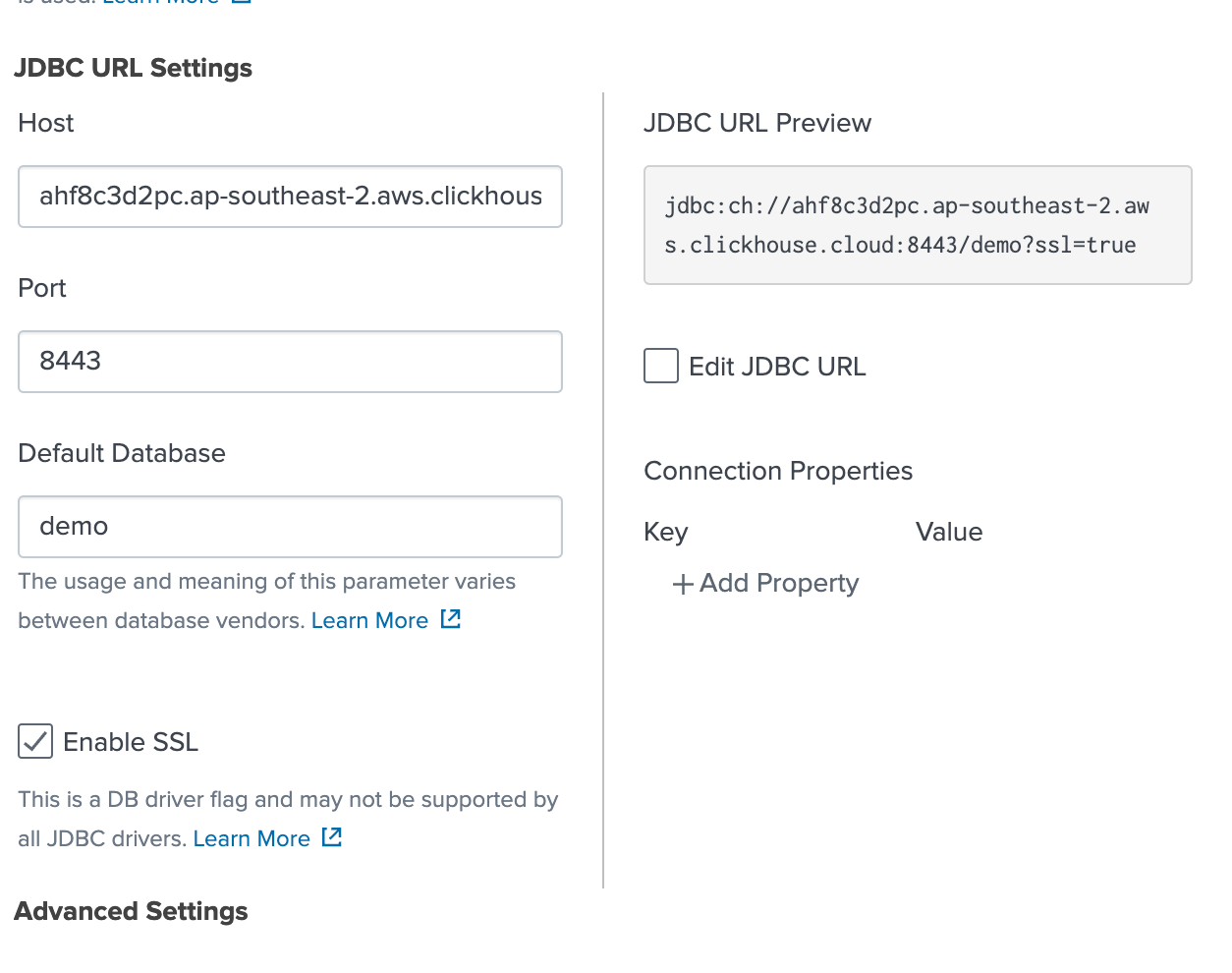Click the Default Database field showing demo
This screenshot has height=973, width=1232.
[x=290, y=527]
